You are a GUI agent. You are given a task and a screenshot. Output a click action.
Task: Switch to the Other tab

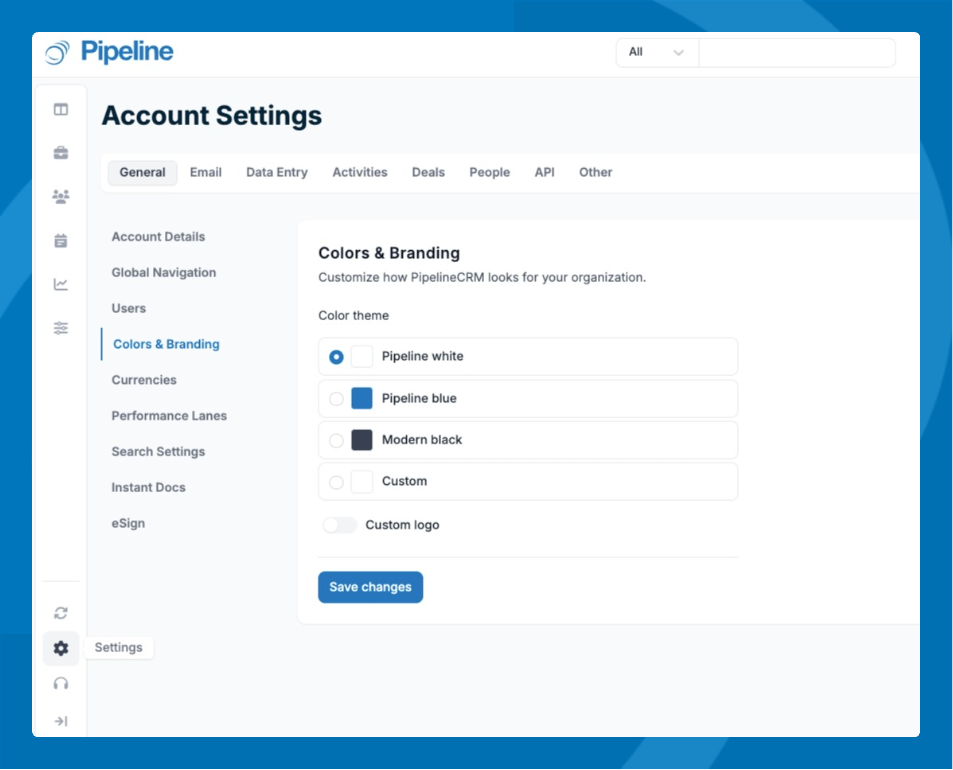596,173
